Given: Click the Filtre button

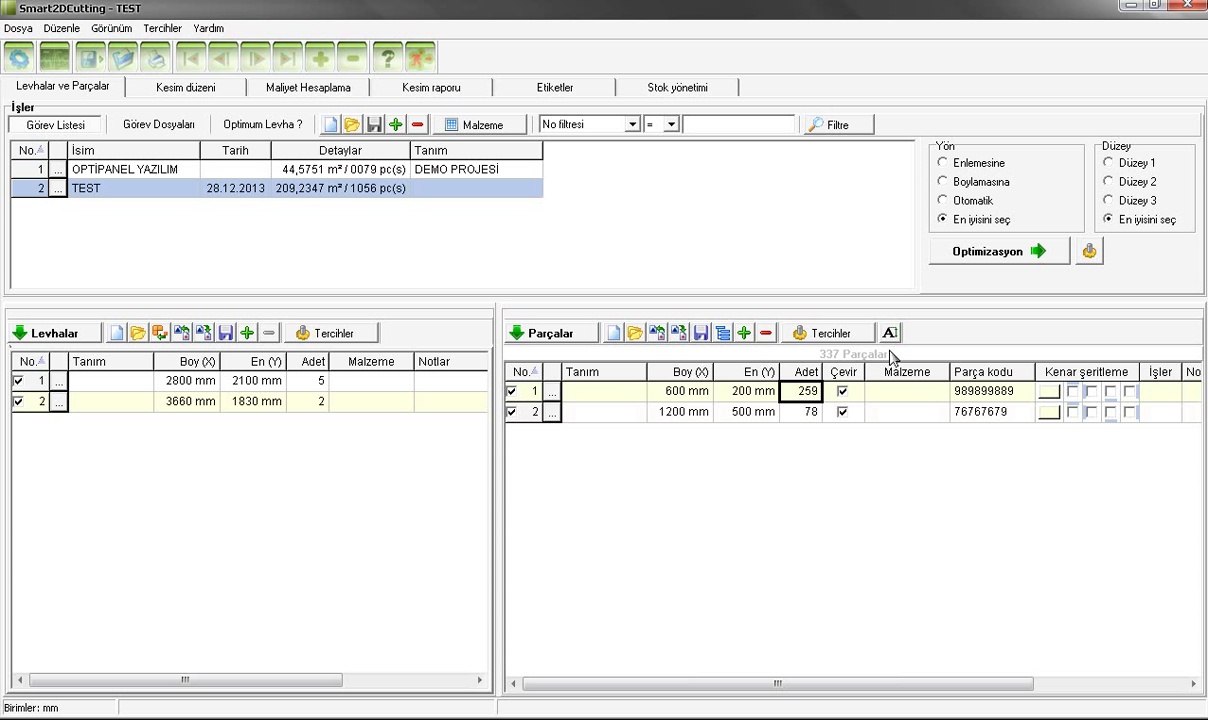Looking at the screenshot, I should tap(840, 125).
